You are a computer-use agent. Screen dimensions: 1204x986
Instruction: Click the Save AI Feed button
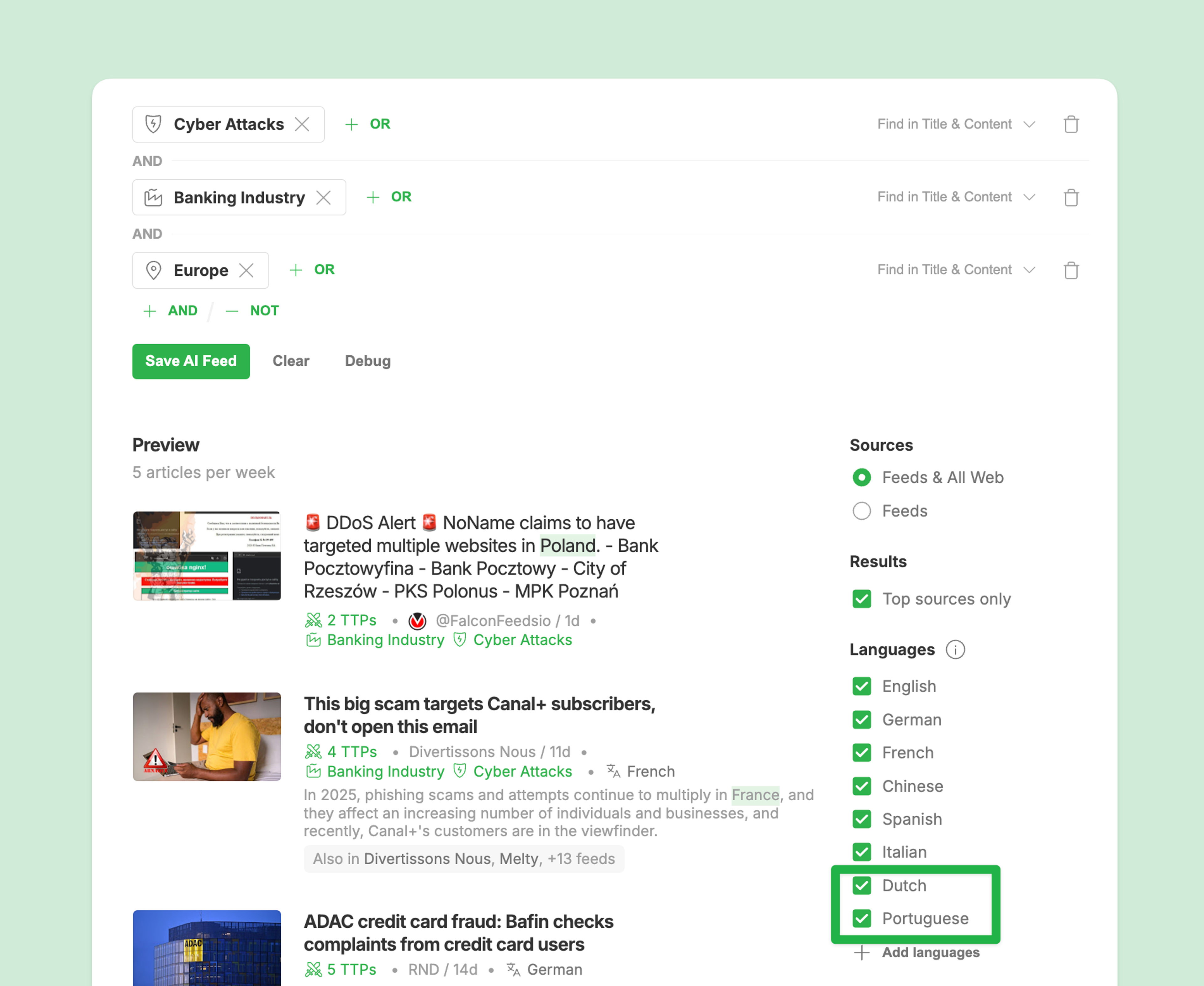pos(191,361)
